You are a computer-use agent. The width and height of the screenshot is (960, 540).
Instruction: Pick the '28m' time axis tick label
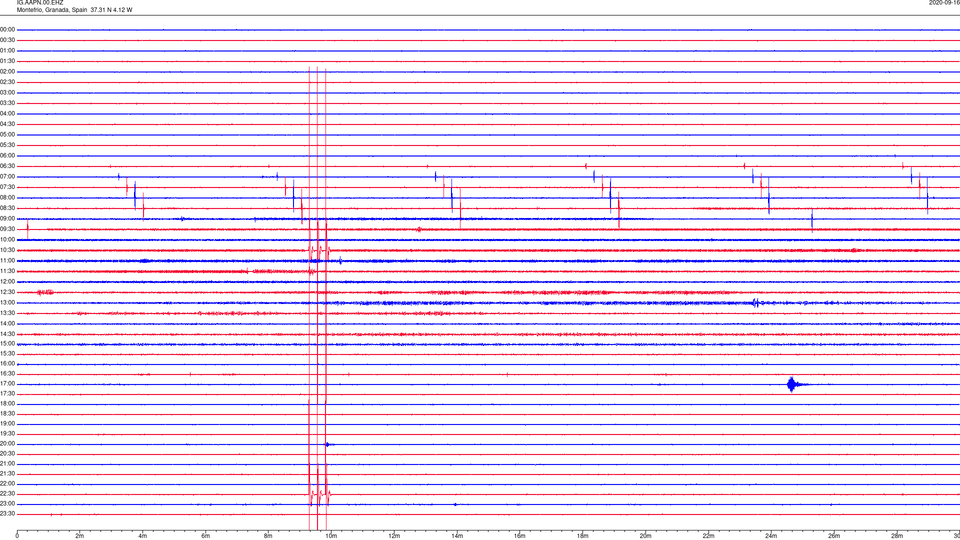point(897,536)
